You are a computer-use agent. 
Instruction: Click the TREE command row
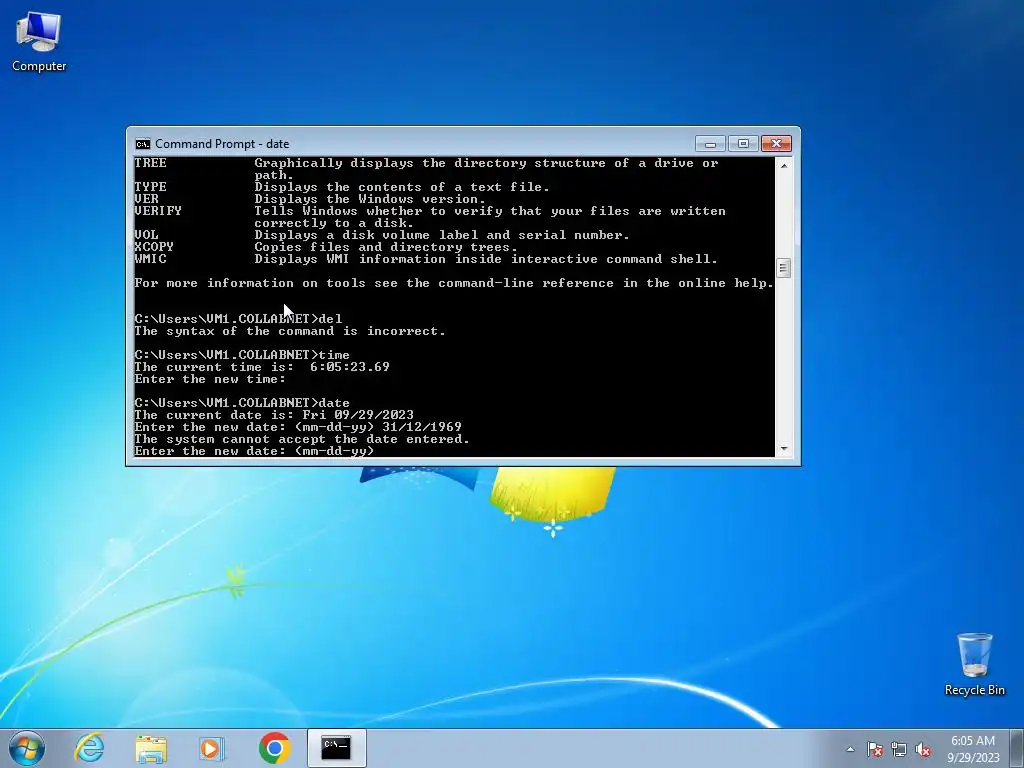click(426, 168)
